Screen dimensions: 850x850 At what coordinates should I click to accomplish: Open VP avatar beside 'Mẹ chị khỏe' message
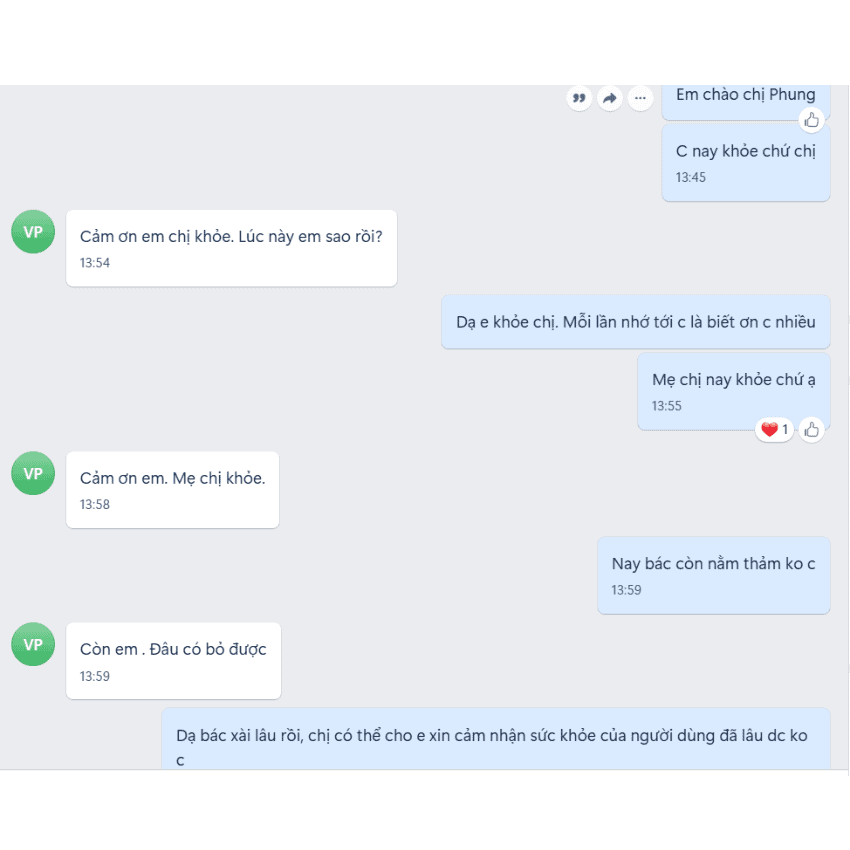coord(33,473)
